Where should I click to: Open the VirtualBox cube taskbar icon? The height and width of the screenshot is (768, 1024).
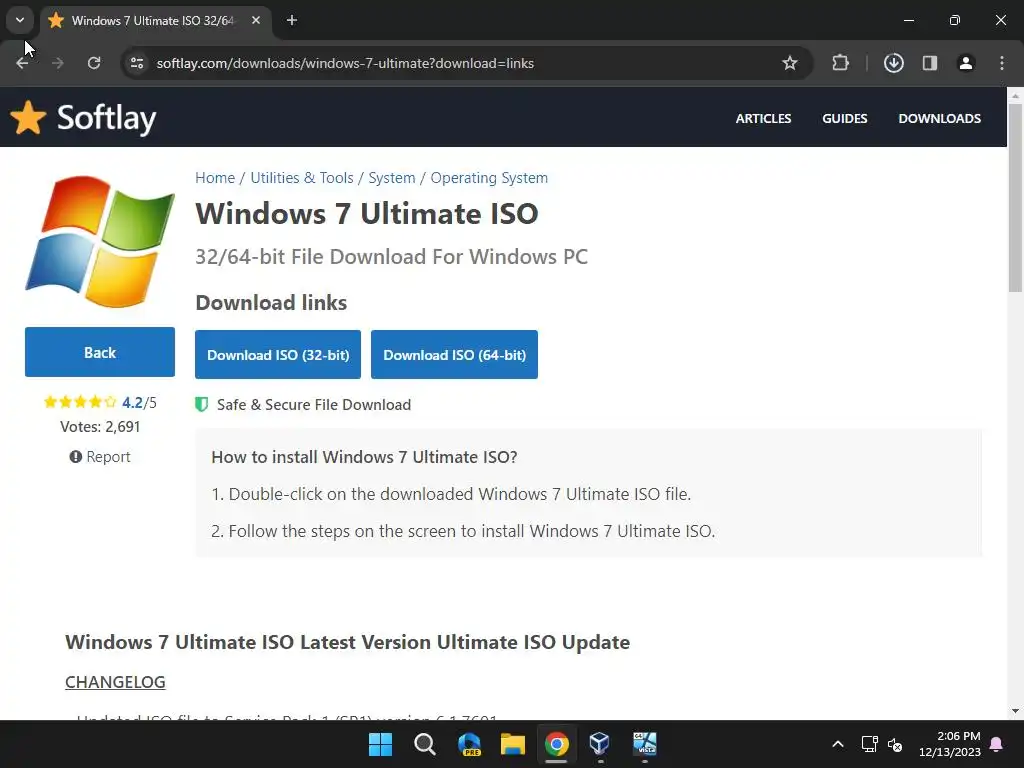click(x=600, y=744)
